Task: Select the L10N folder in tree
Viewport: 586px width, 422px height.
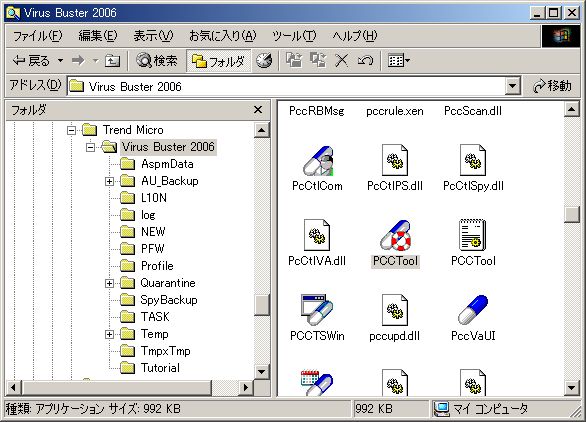Action: pyautogui.click(x=144, y=198)
